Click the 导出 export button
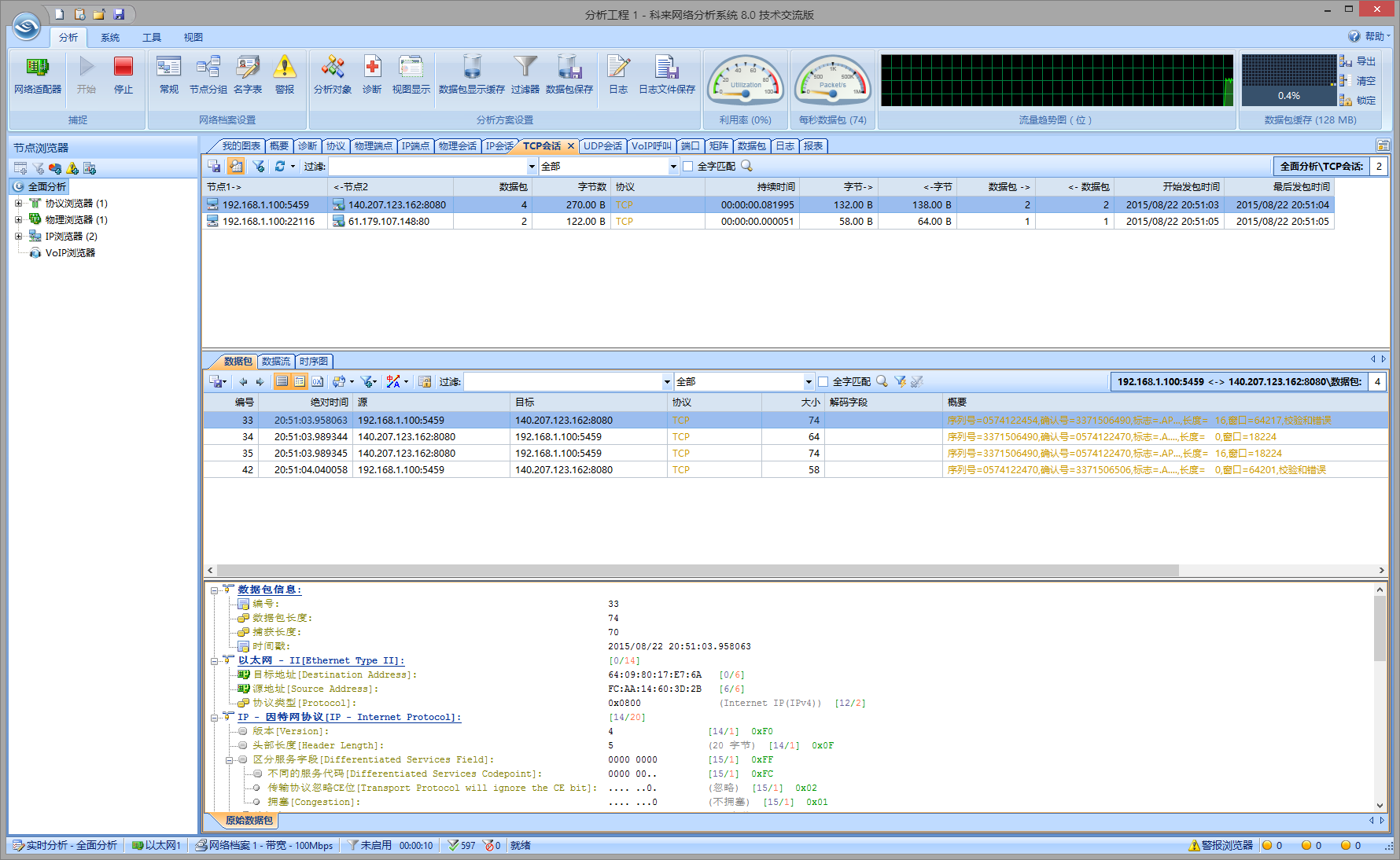Viewport: 1400px width, 860px height. [x=1359, y=61]
